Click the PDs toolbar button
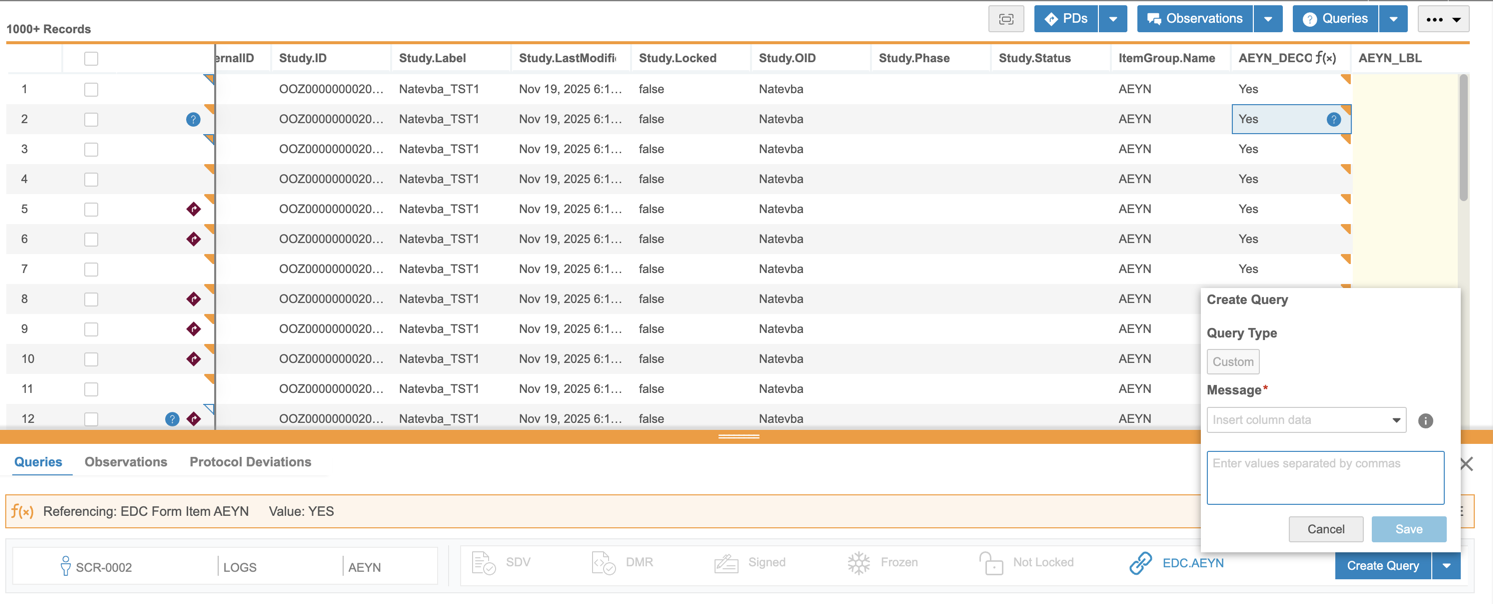This screenshot has height=604, width=1493. tap(1066, 19)
